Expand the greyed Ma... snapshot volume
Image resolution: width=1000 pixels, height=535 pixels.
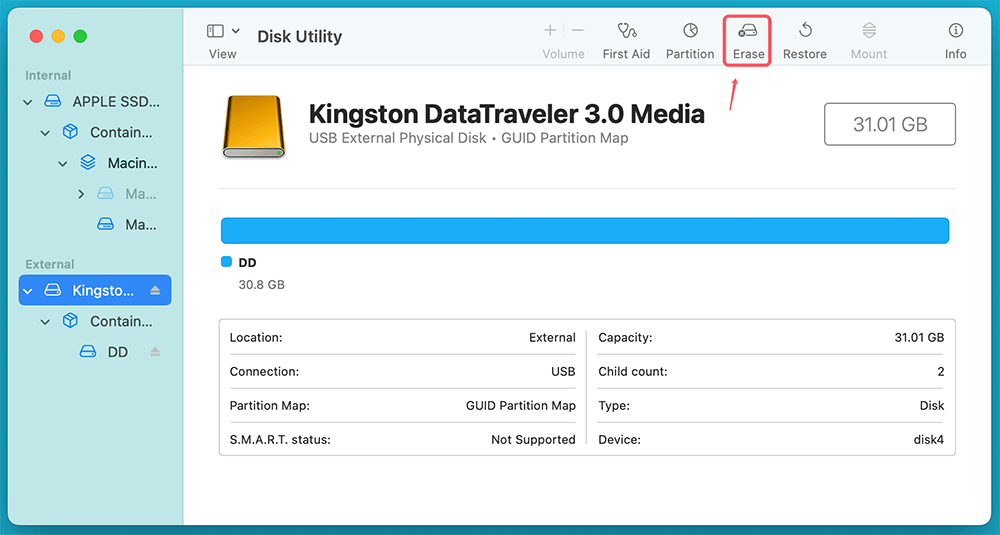81,194
